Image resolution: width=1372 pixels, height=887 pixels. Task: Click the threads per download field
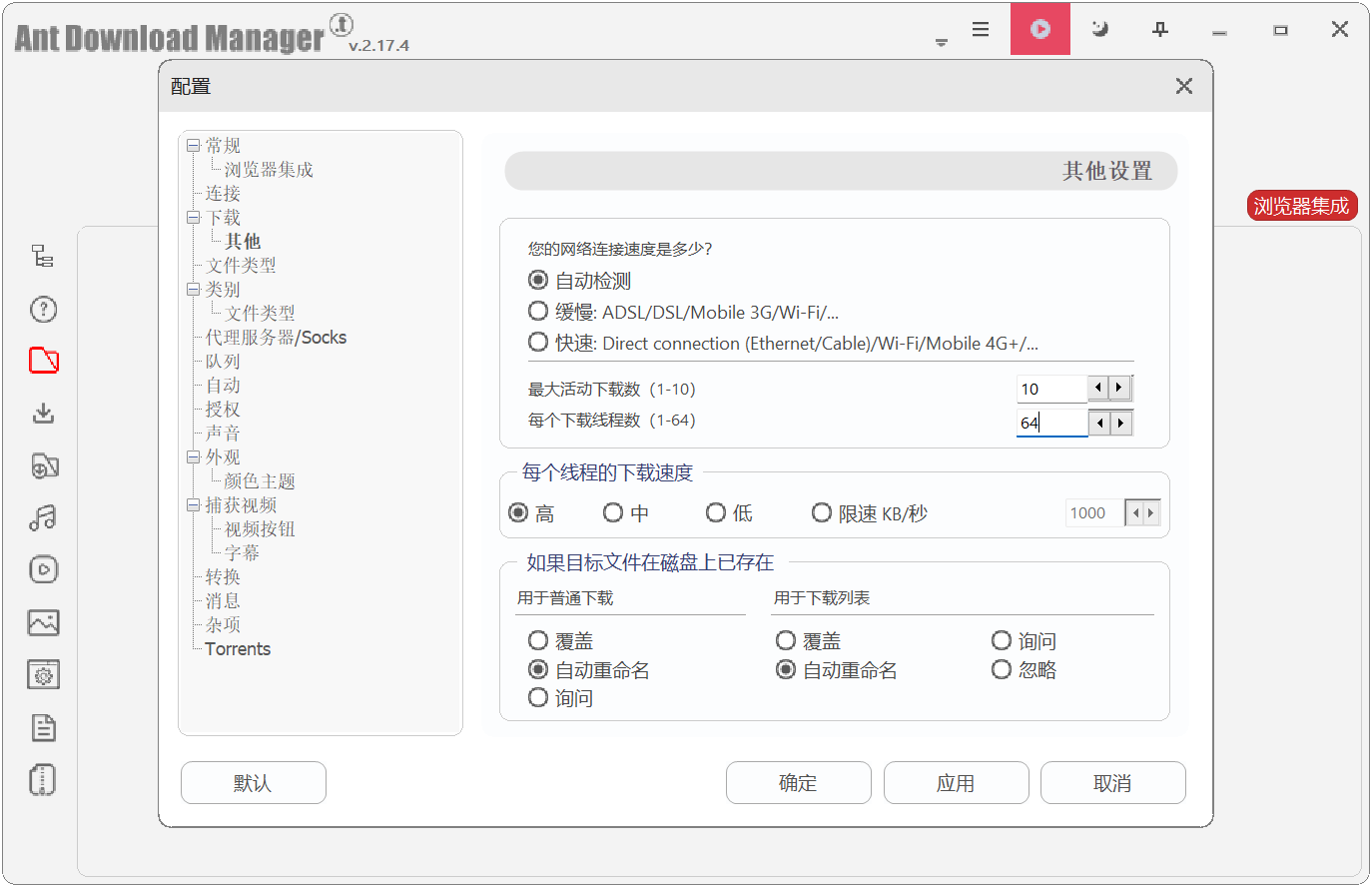pyautogui.click(x=1051, y=423)
